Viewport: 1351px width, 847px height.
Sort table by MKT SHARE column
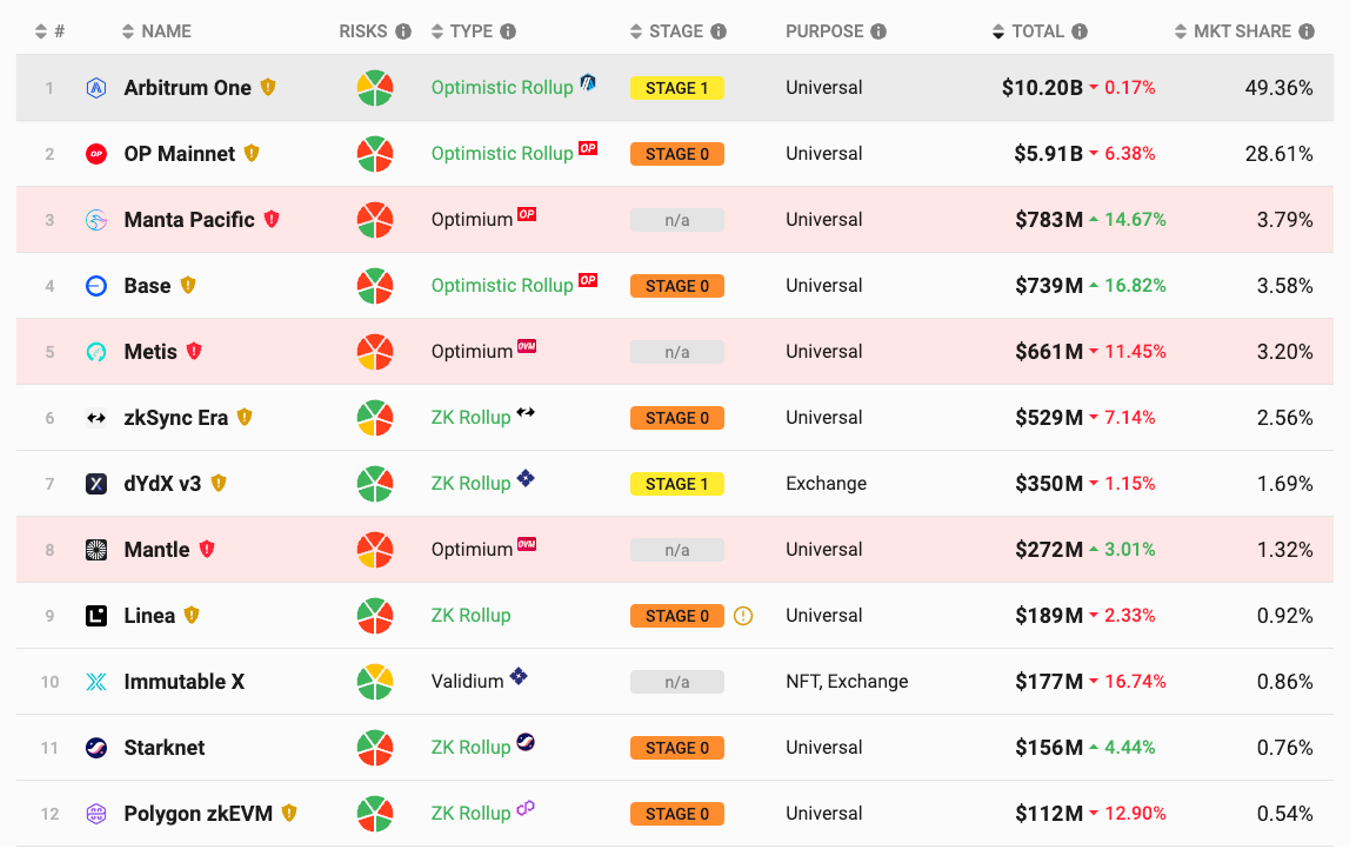click(x=1243, y=32)
